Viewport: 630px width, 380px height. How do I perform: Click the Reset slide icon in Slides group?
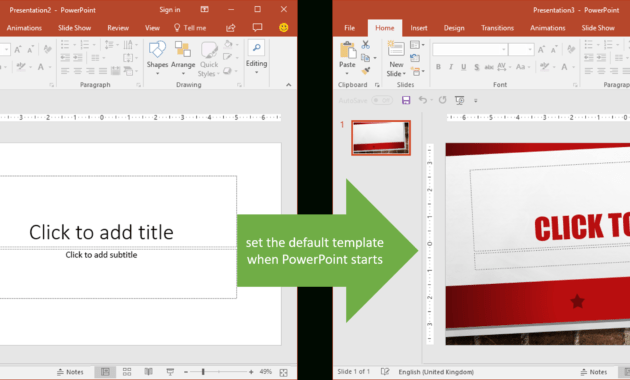pyautogui.click(x=415, y=58)
